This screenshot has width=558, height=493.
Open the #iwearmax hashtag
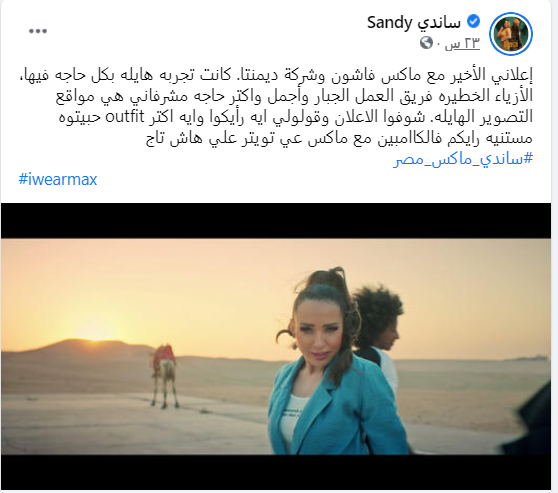pos(58,179)
